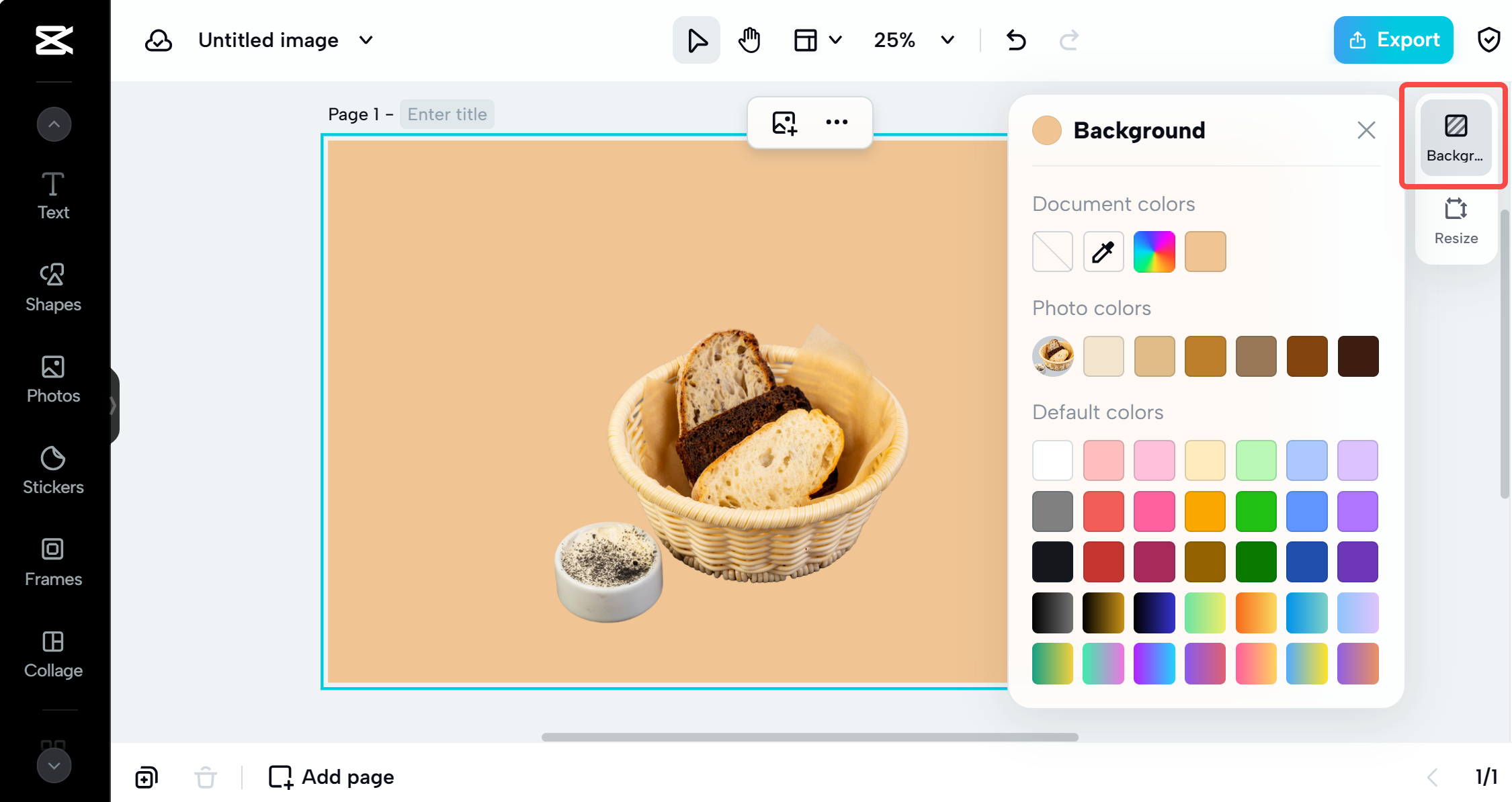
Task: Click the Export button
Action: coord(1396,40)
